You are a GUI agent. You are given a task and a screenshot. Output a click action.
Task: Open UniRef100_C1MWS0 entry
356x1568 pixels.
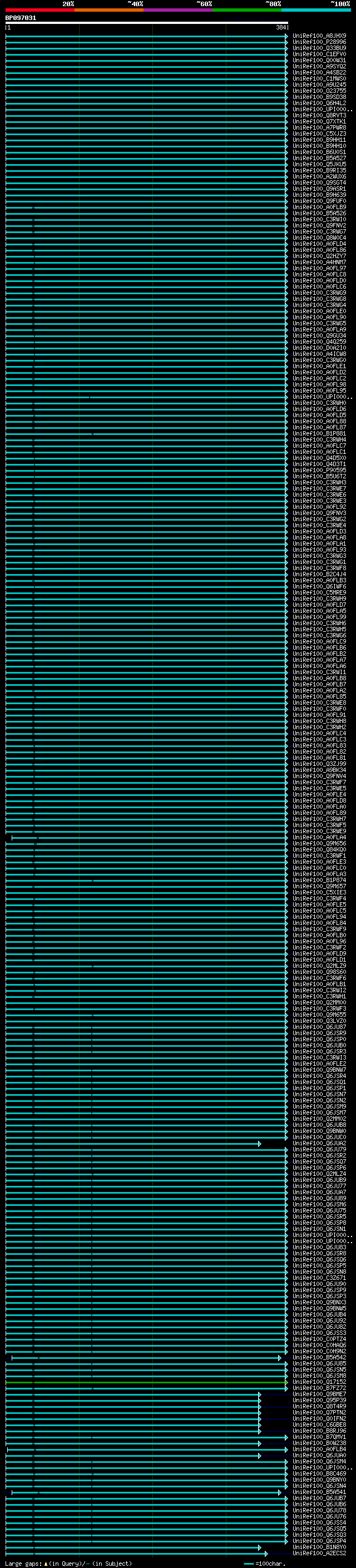click(x=319, y=78)
